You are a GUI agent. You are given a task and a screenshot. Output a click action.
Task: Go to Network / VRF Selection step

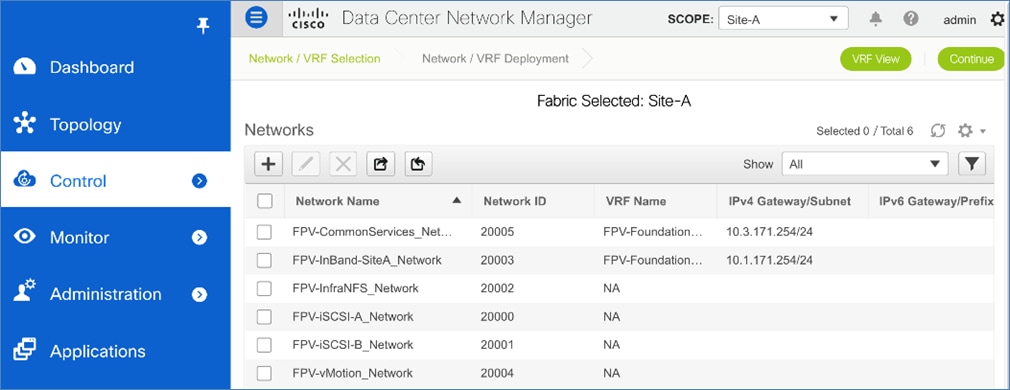(x=314, y=59)
